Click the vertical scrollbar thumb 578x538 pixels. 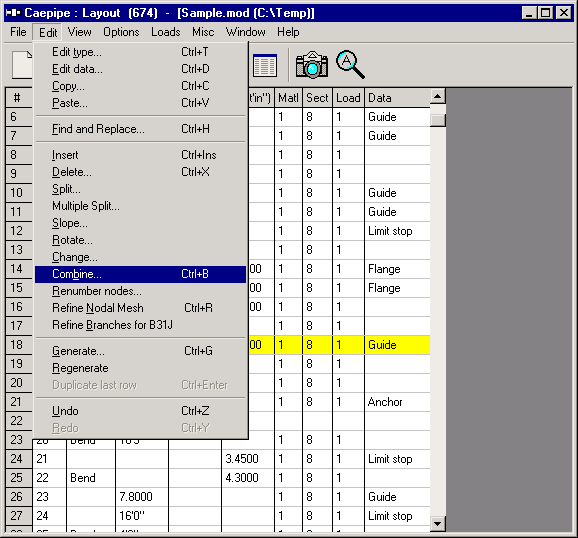pyautogui.click(x=438, y=120)
